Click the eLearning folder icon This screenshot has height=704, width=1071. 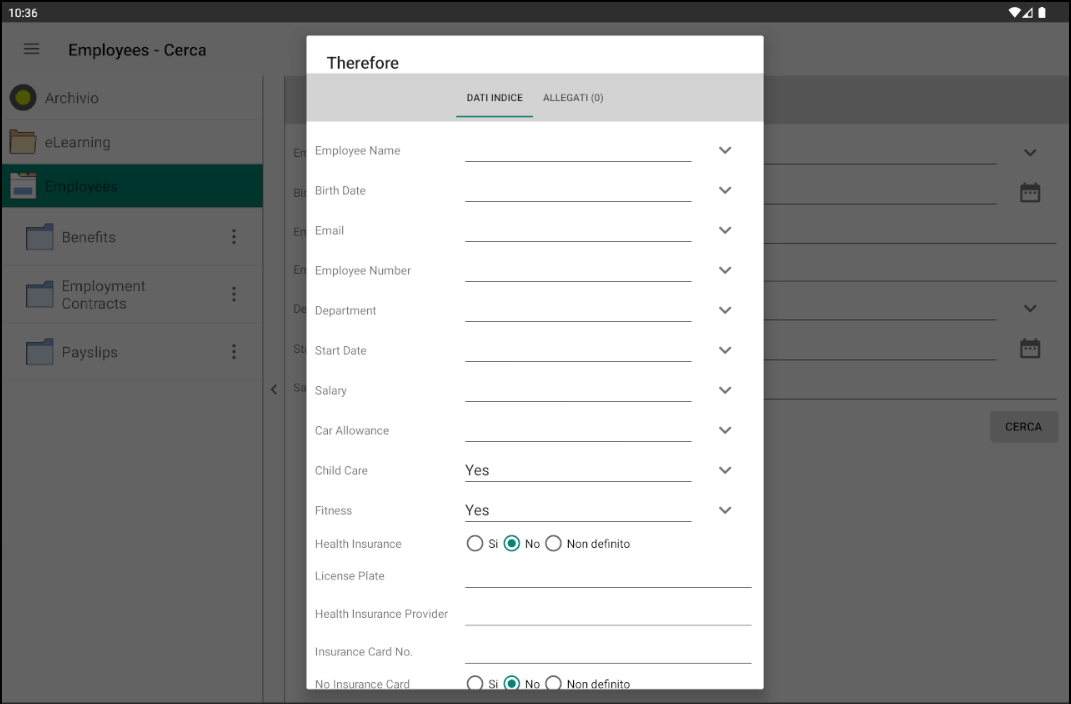click(x=22, y=142)
